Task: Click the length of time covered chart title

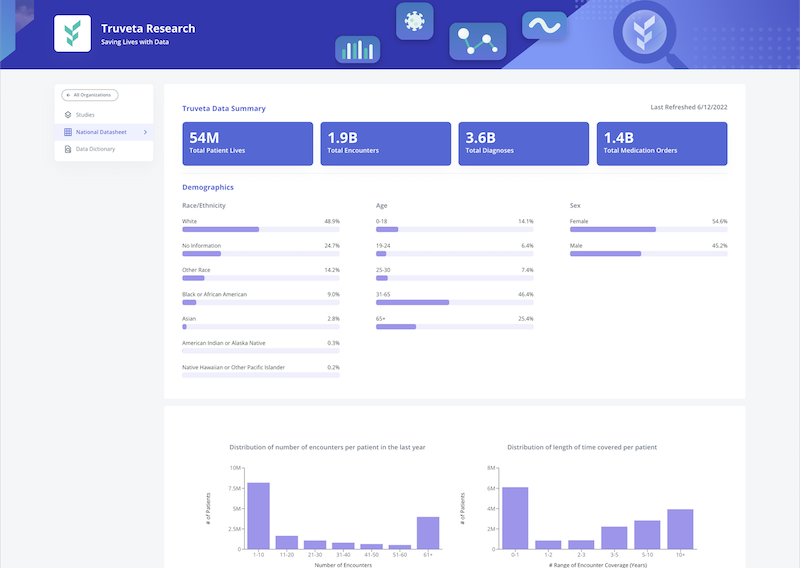Action: click(x=582, y=447)
